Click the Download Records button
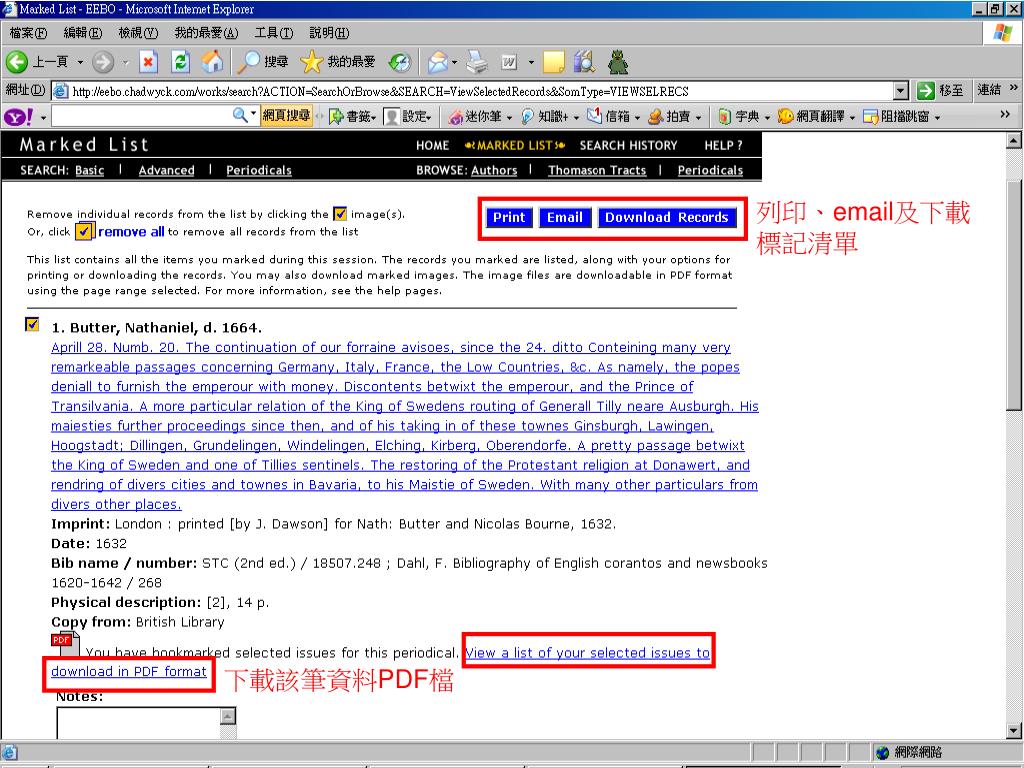 [x=667, y=217]
